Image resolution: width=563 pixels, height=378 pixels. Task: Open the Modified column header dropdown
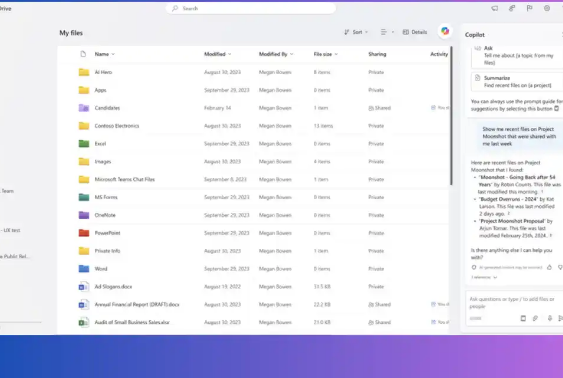point(218,54)
